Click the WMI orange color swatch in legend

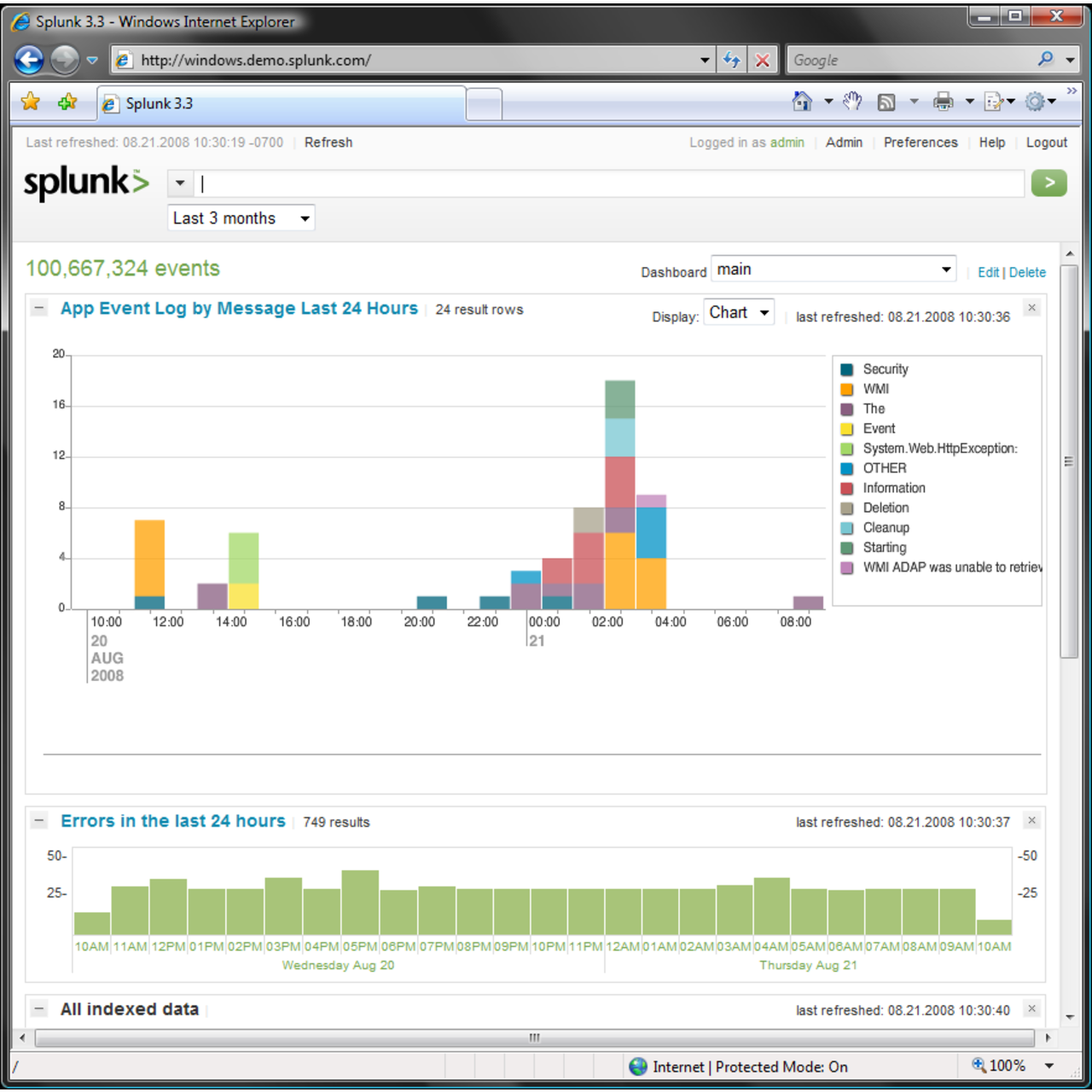coord(845,389)
